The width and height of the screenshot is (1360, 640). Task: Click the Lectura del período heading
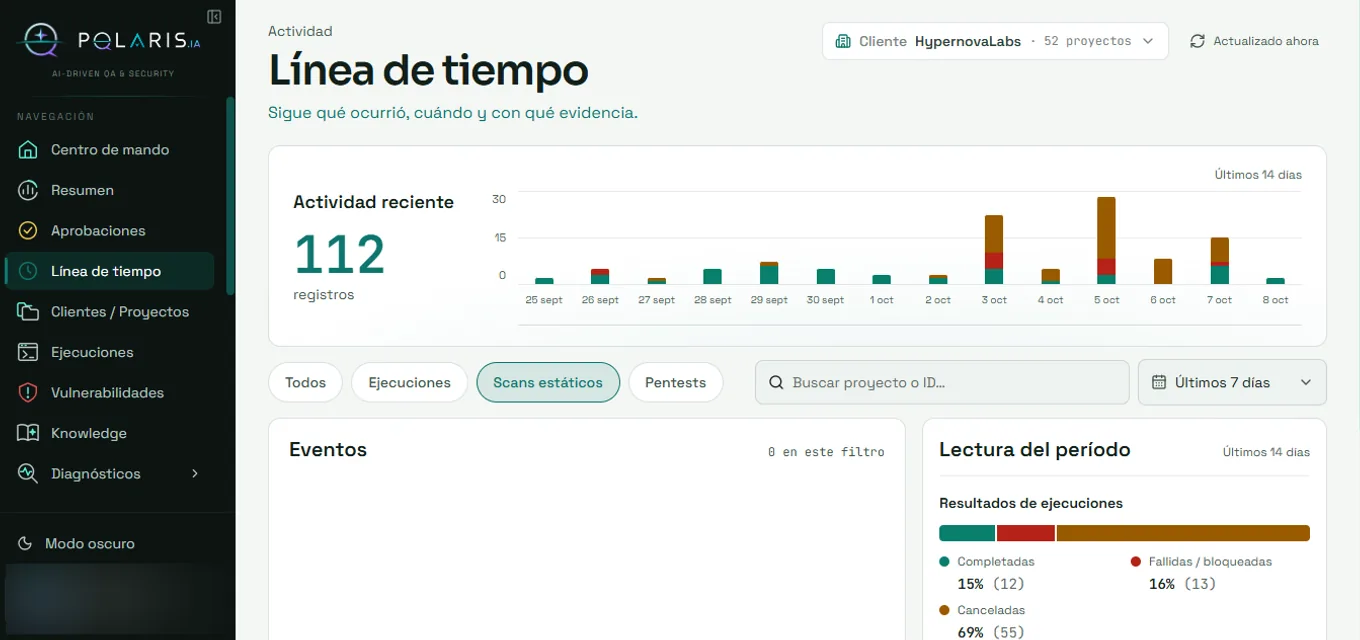[x=1034, y=450]
